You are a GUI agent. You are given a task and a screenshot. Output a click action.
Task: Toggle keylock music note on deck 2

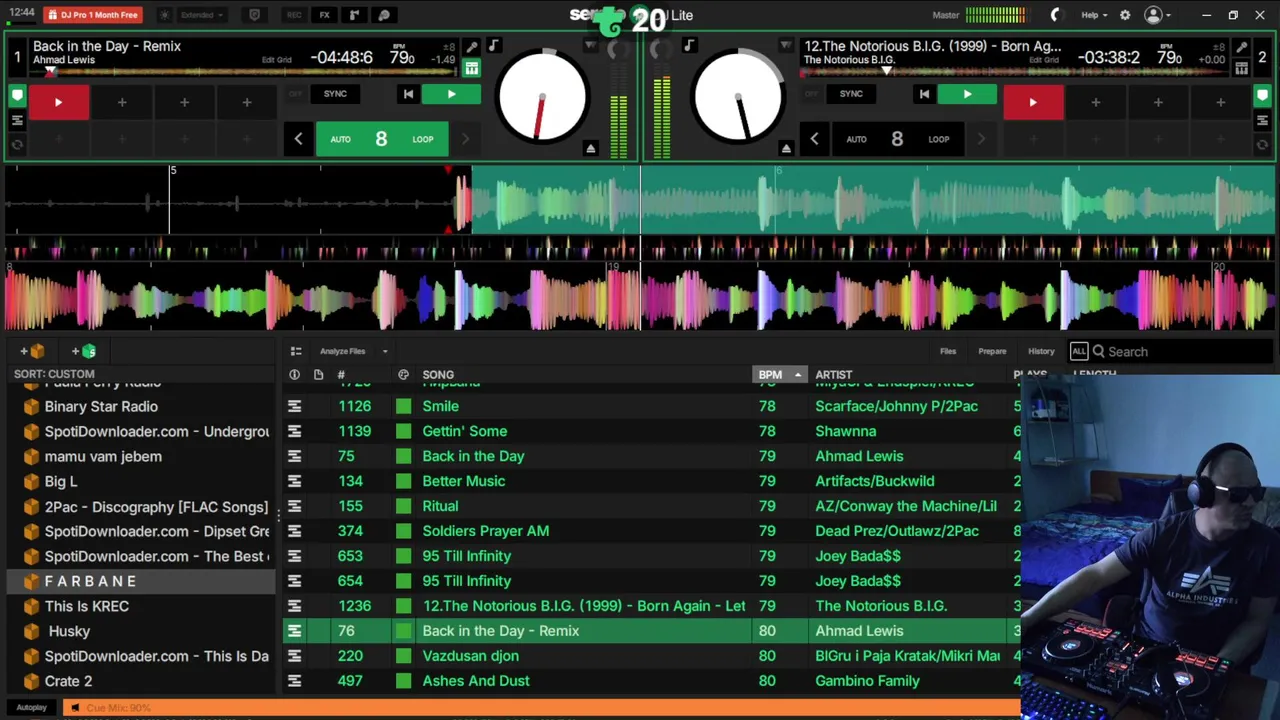tap(688, 45)
